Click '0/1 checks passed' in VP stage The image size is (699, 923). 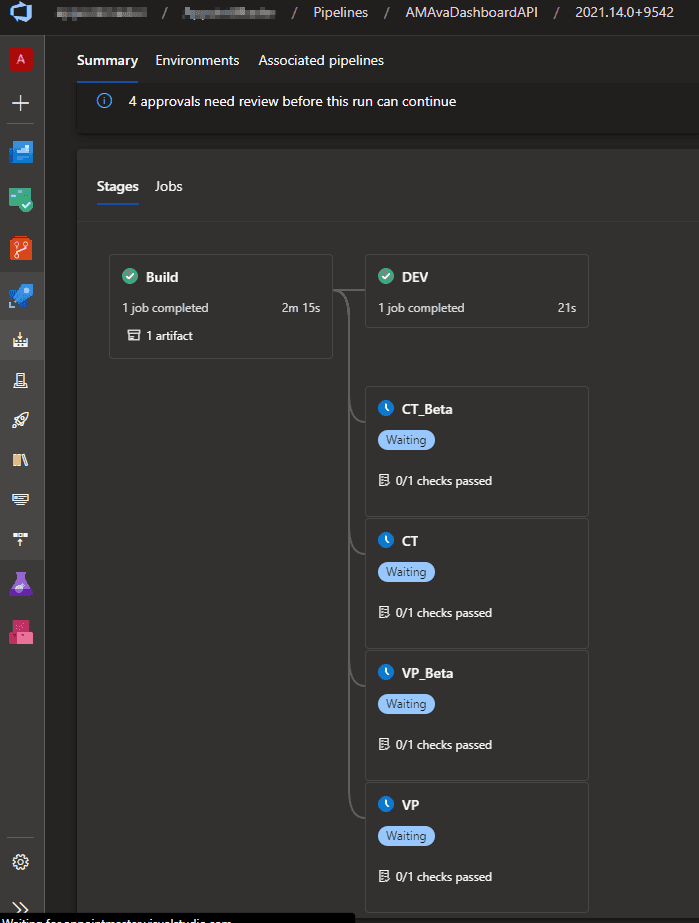tap(443, 877)
